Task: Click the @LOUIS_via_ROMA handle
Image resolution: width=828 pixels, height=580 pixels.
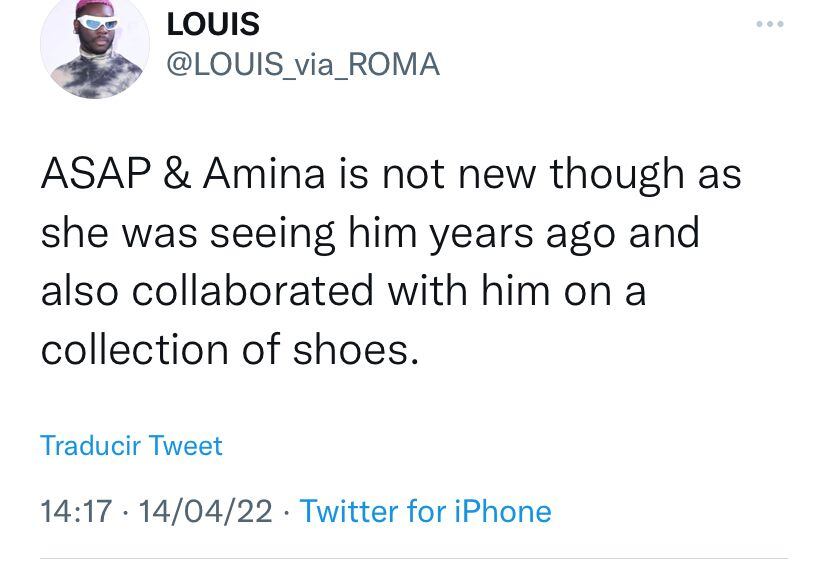Action: click(301, 64)
